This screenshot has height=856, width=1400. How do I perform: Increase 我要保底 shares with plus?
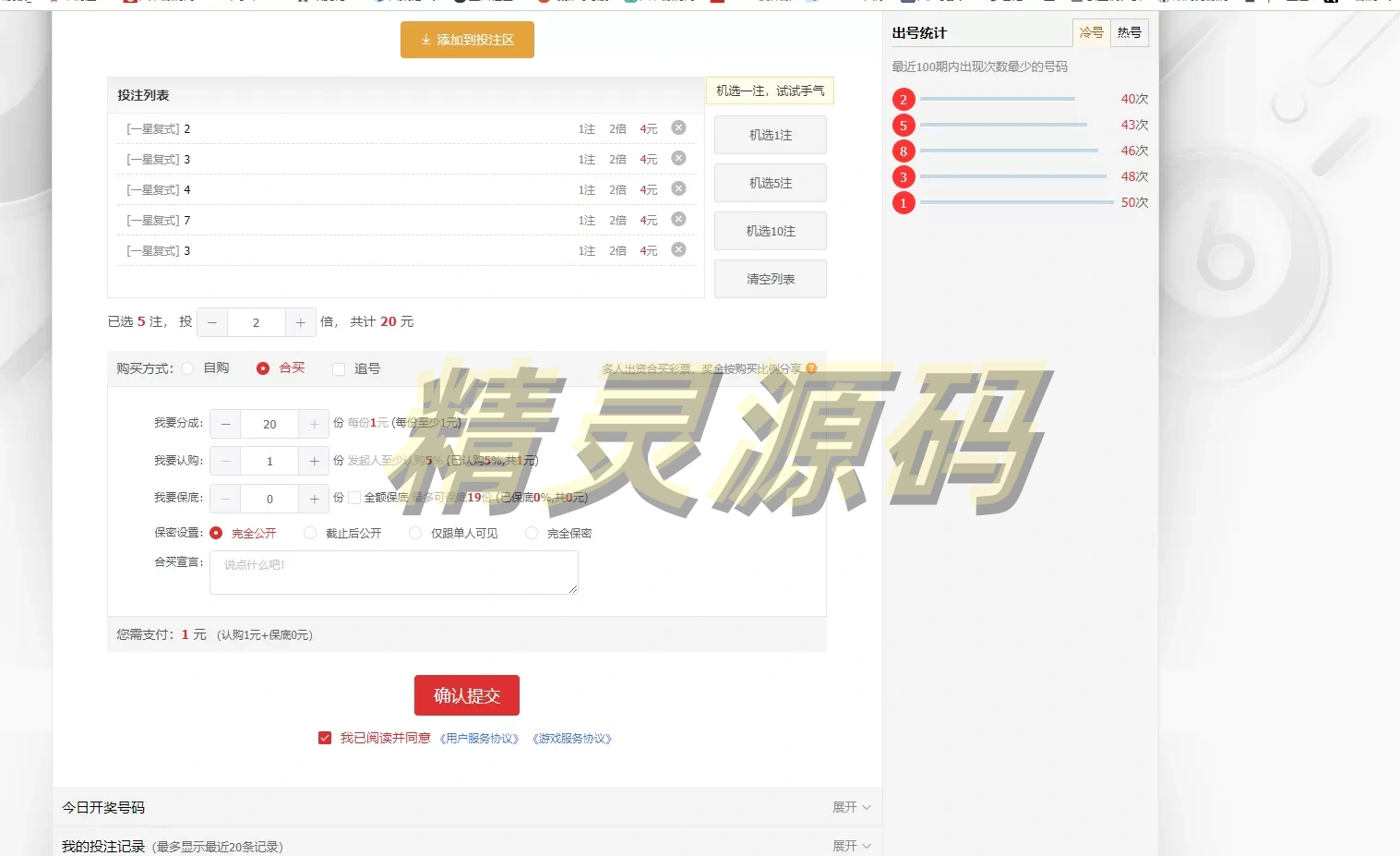[314, 499]
